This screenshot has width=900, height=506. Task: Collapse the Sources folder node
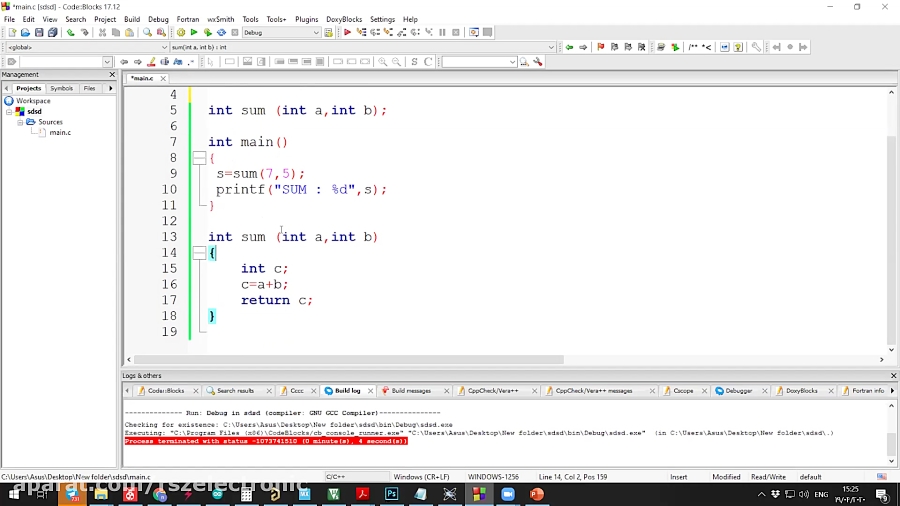click(x=20, y=122)
